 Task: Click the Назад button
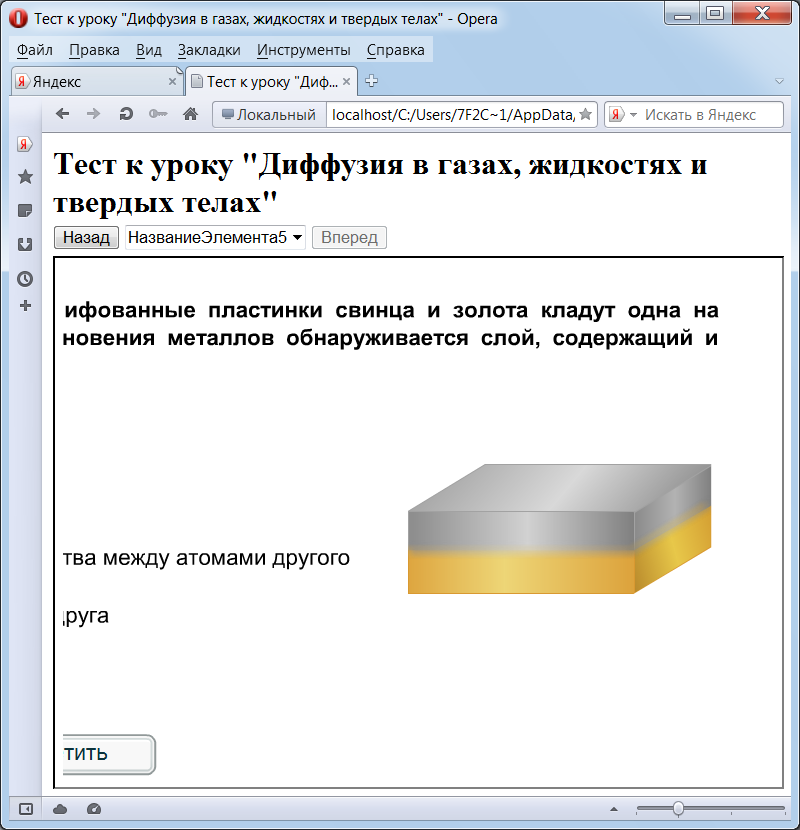86,237
